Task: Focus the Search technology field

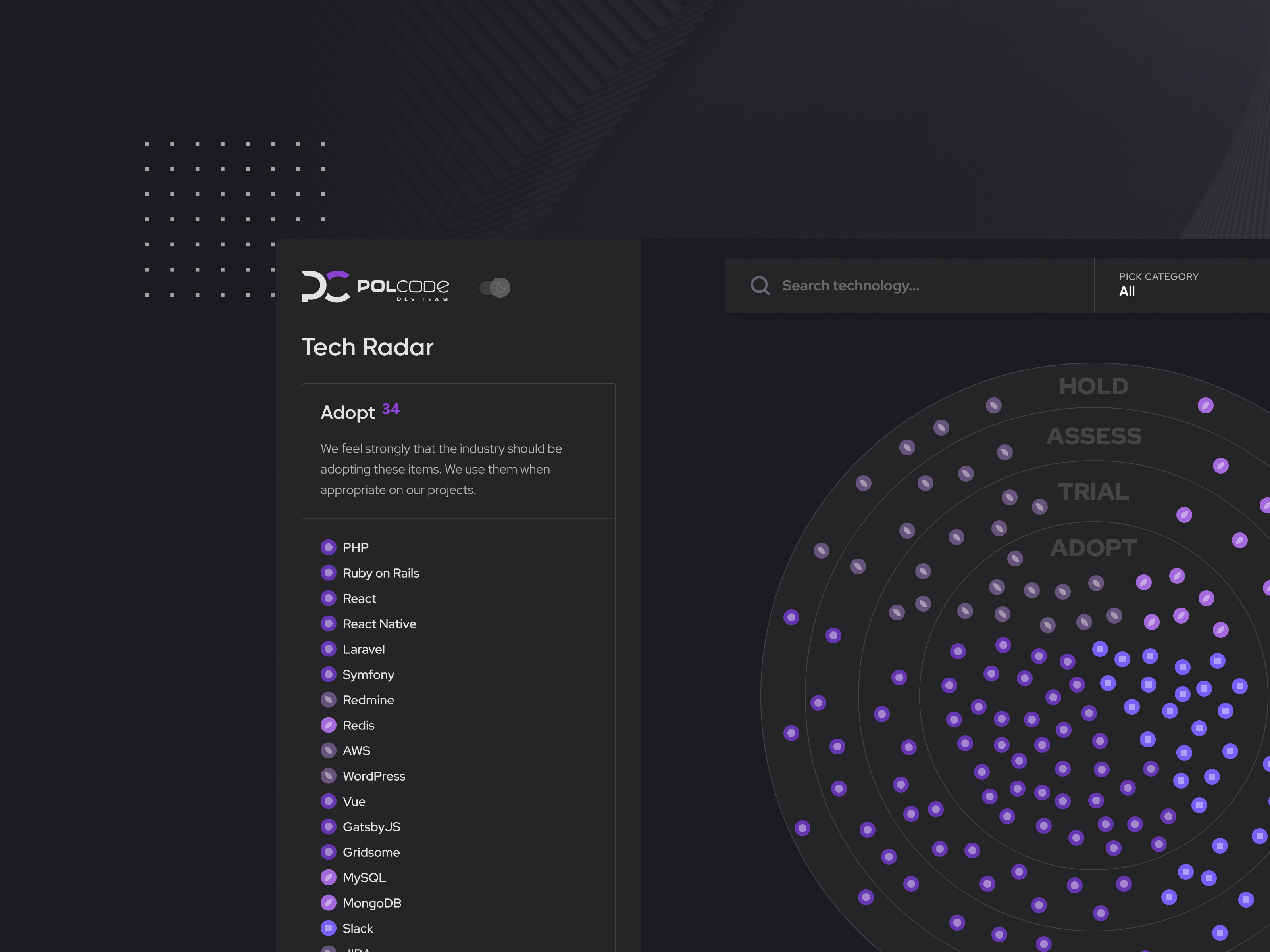Action: tap(910, 285)
